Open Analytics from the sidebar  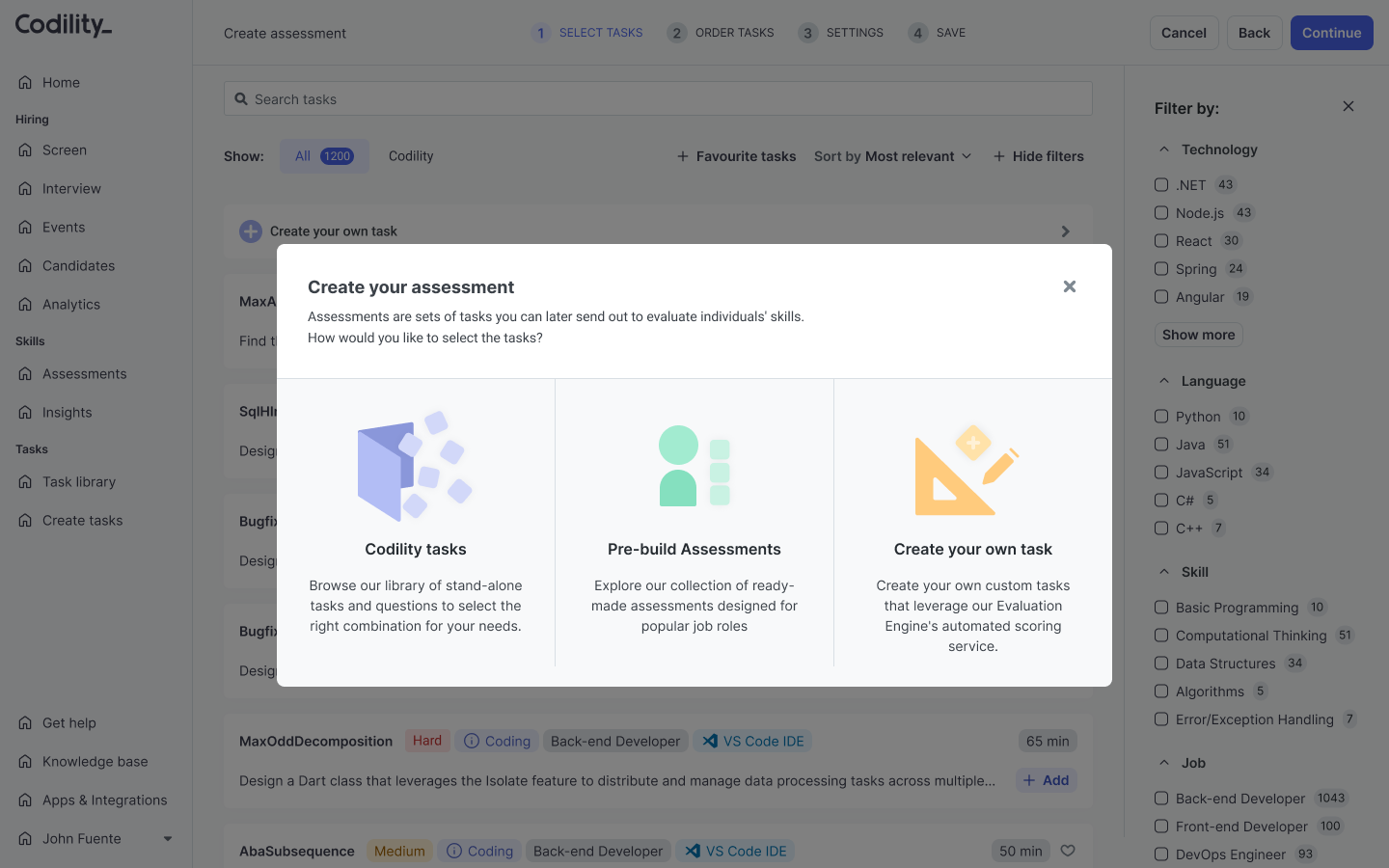(71, 305)
